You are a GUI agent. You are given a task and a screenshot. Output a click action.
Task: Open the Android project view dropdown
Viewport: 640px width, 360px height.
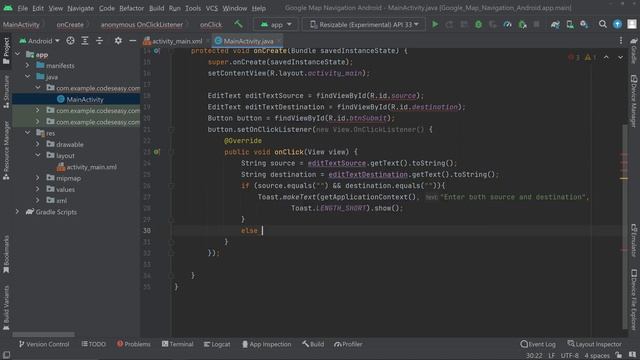(40, 41)
